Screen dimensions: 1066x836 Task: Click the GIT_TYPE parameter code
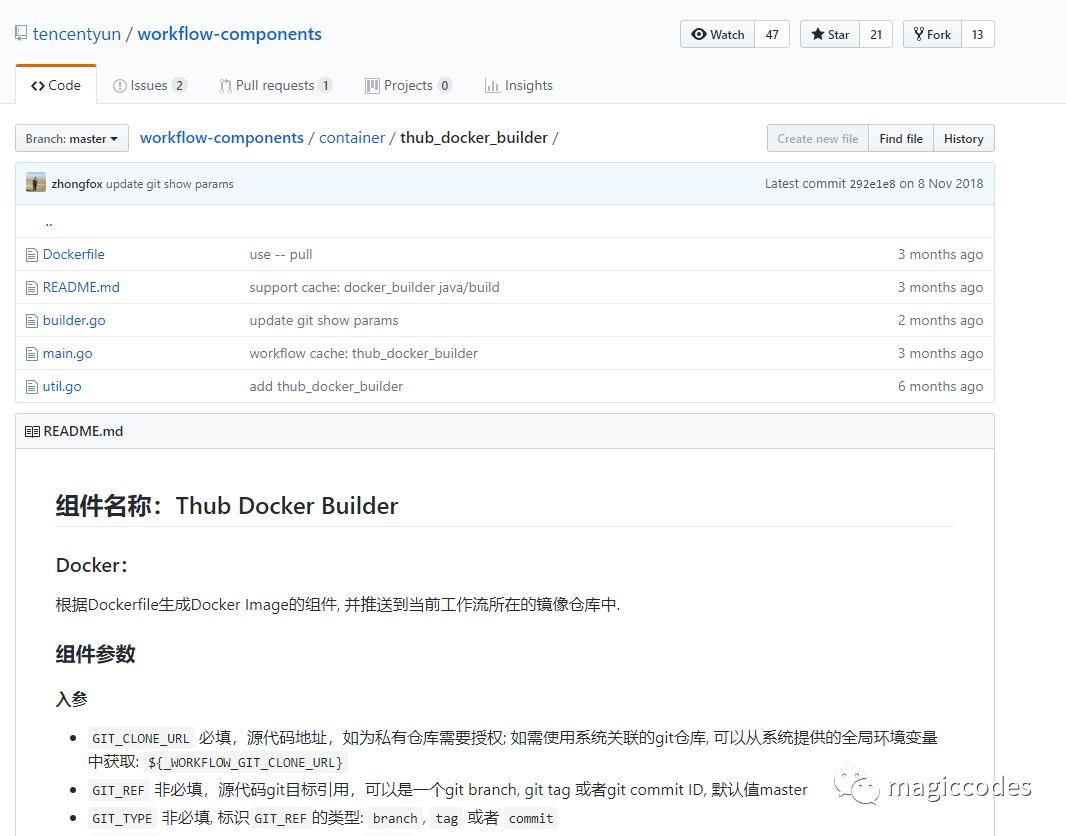coord(122,818)
